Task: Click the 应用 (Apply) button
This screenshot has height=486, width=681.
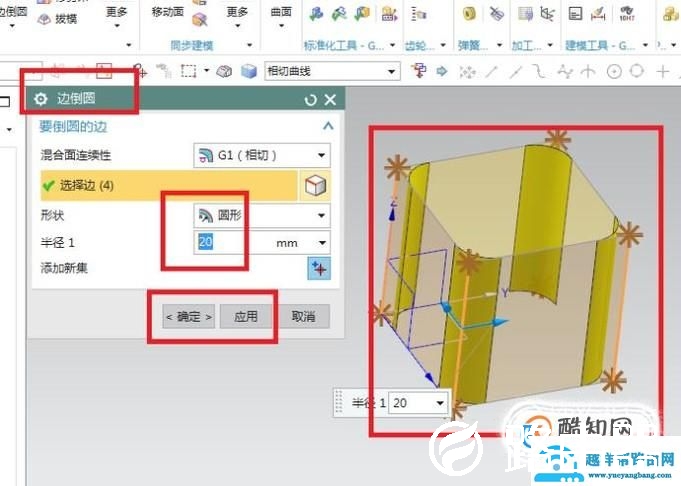Action: [x=246, y=316]
